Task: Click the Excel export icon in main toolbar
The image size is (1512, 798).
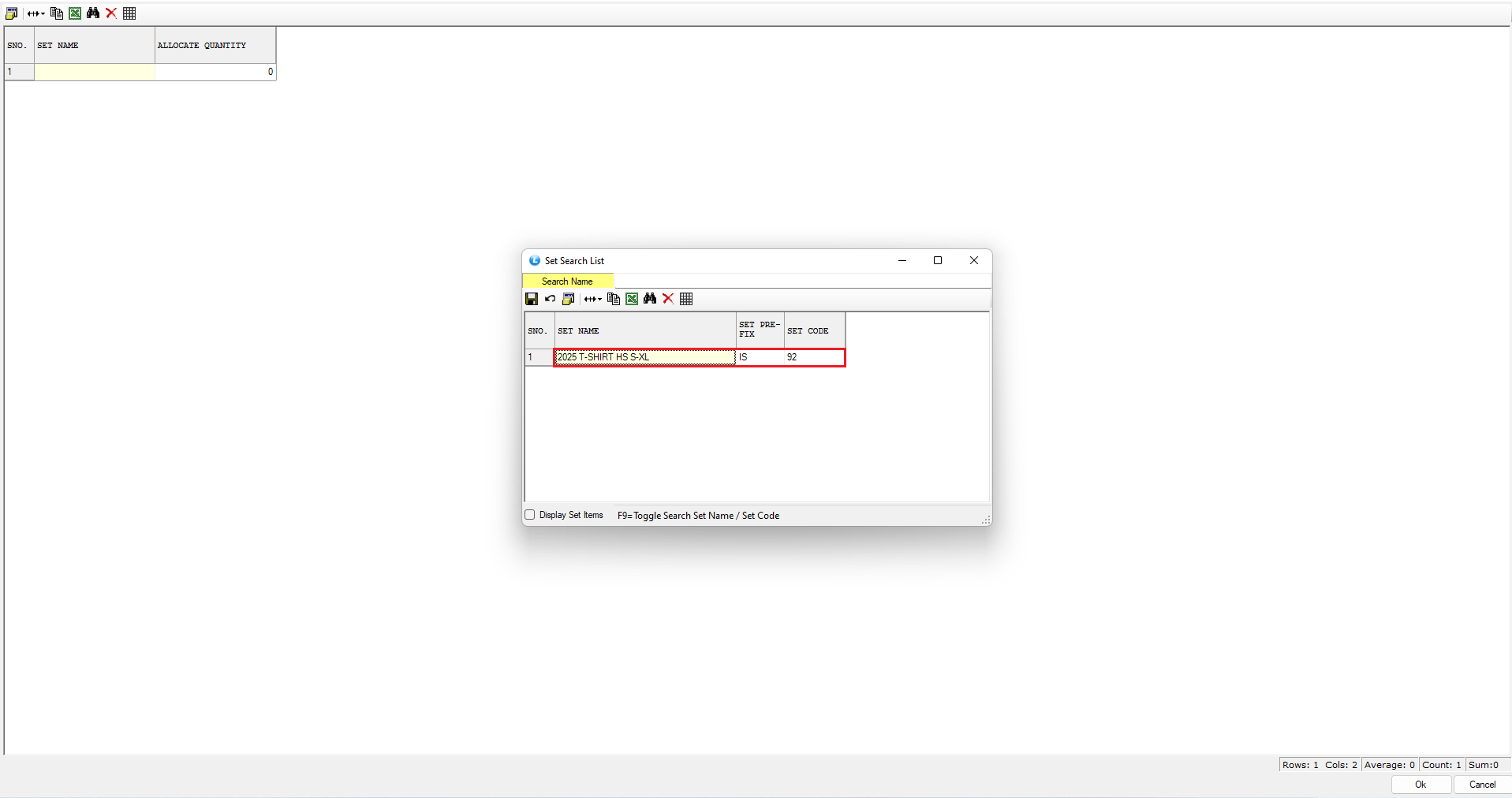Action: click(75, 13)
